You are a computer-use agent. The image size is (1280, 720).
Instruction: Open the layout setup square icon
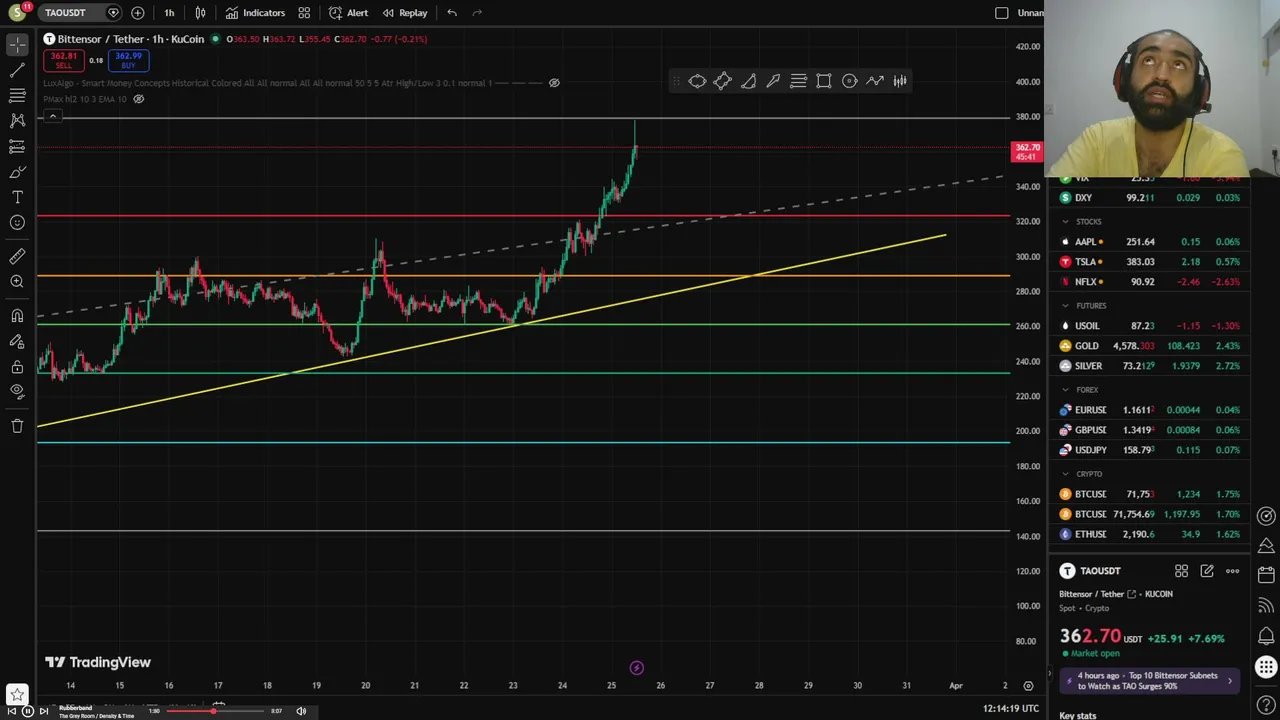click(x=1002, y=13)
